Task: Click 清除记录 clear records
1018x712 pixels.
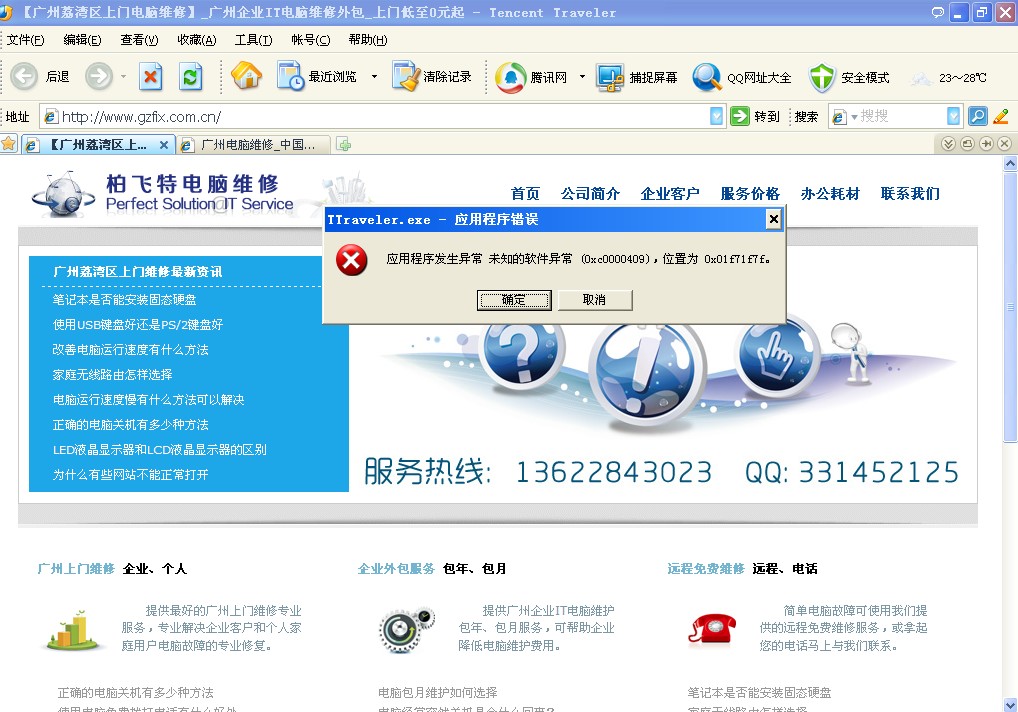Action: (x=432, y=77)
